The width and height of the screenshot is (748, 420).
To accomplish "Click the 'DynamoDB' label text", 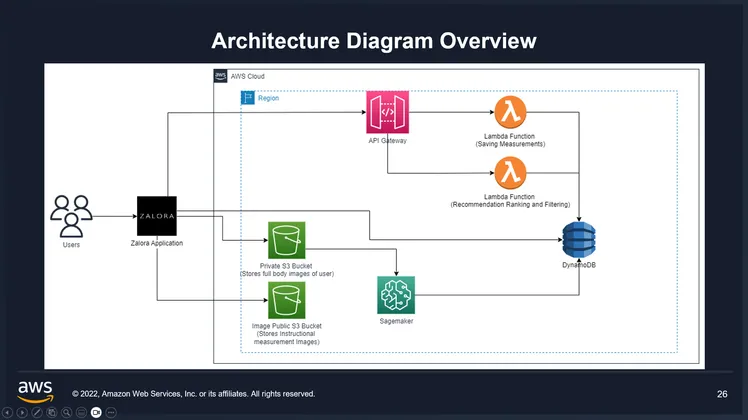I will [x=579, y=265].
